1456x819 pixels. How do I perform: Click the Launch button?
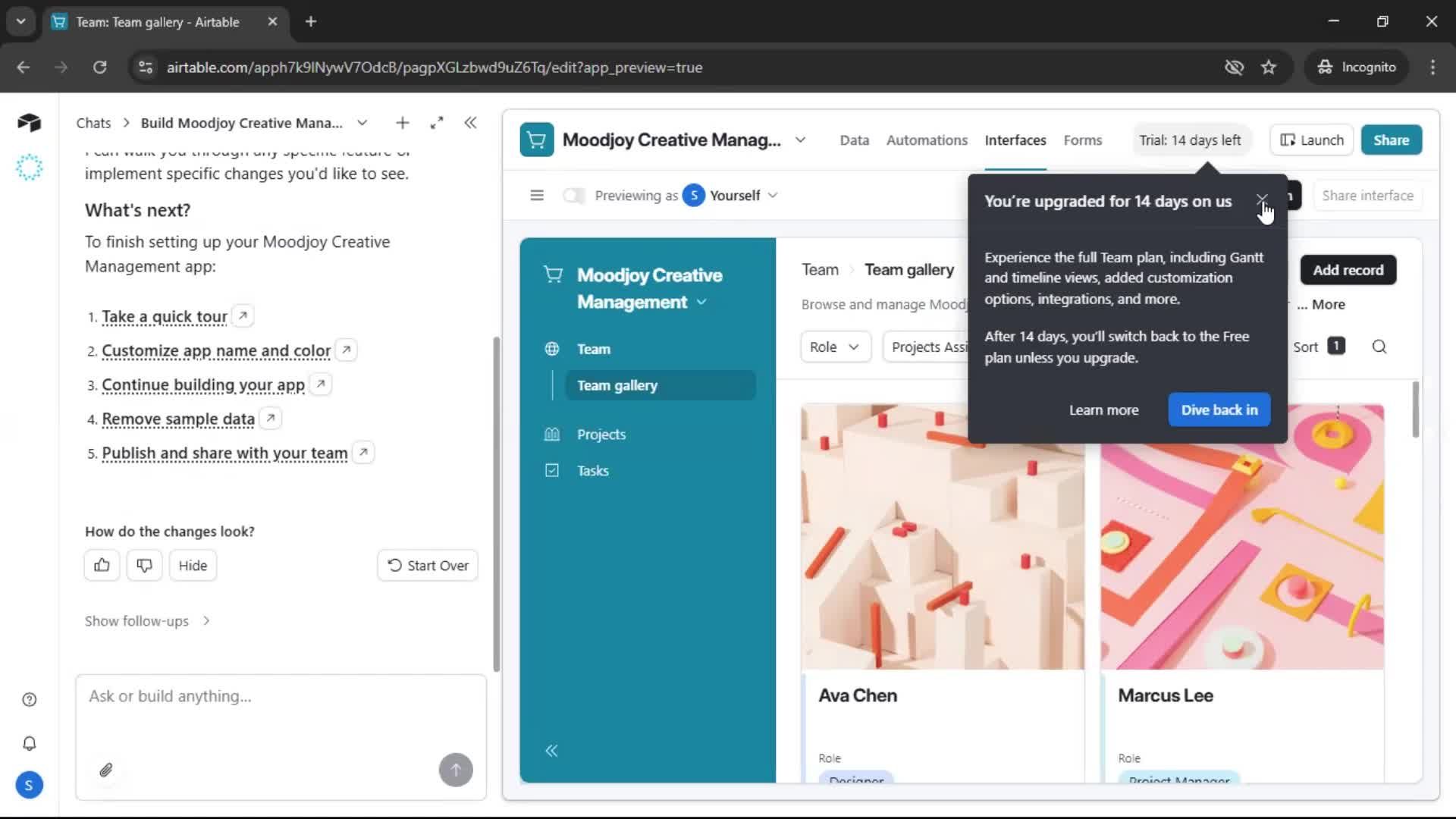[x=1311, y=140]
